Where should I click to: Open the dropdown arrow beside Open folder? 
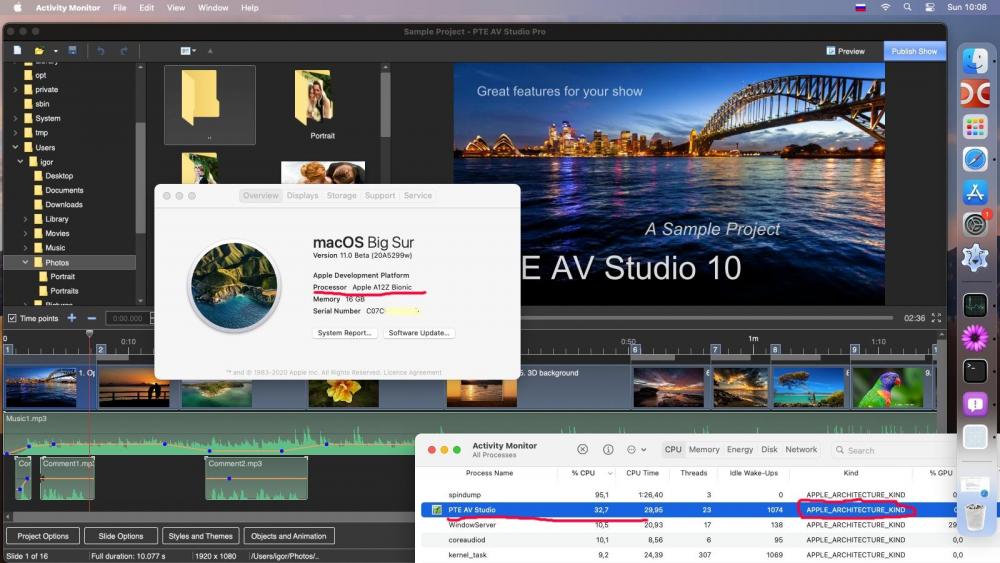pos(54,51)
